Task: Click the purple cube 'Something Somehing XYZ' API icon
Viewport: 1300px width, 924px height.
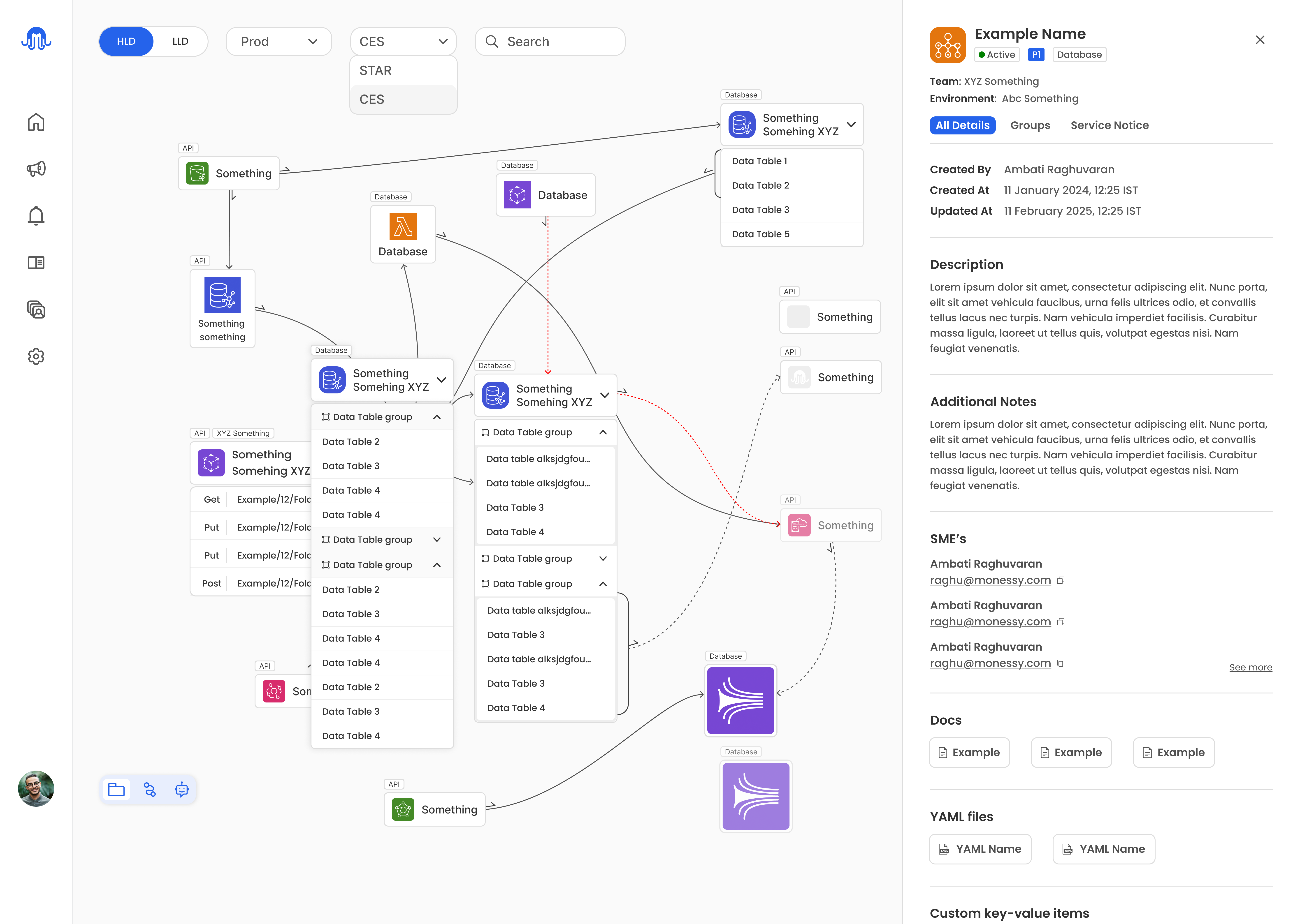Action: coord(211,463)
